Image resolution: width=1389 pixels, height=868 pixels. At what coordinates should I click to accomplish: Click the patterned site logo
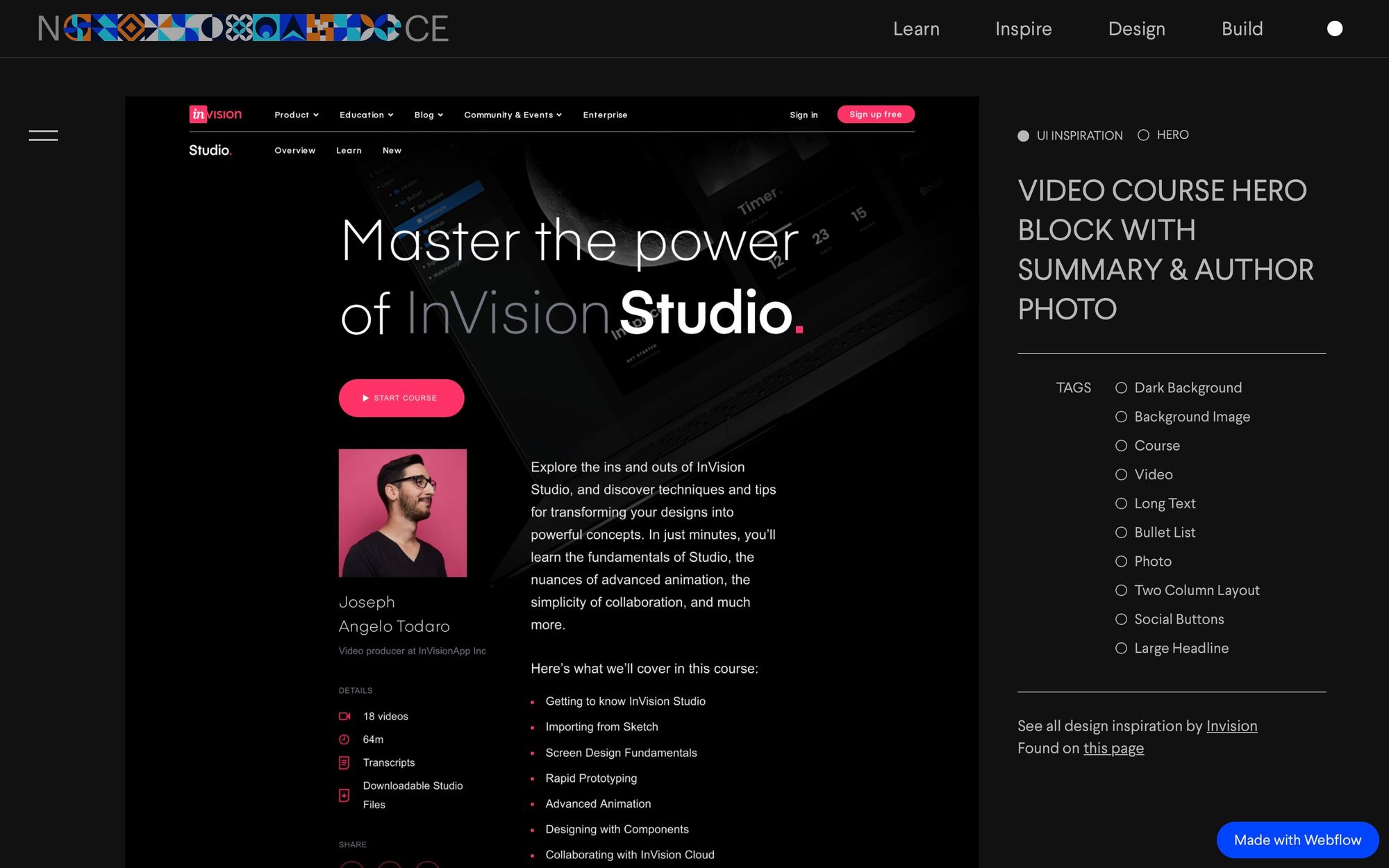tap(242, 28)
